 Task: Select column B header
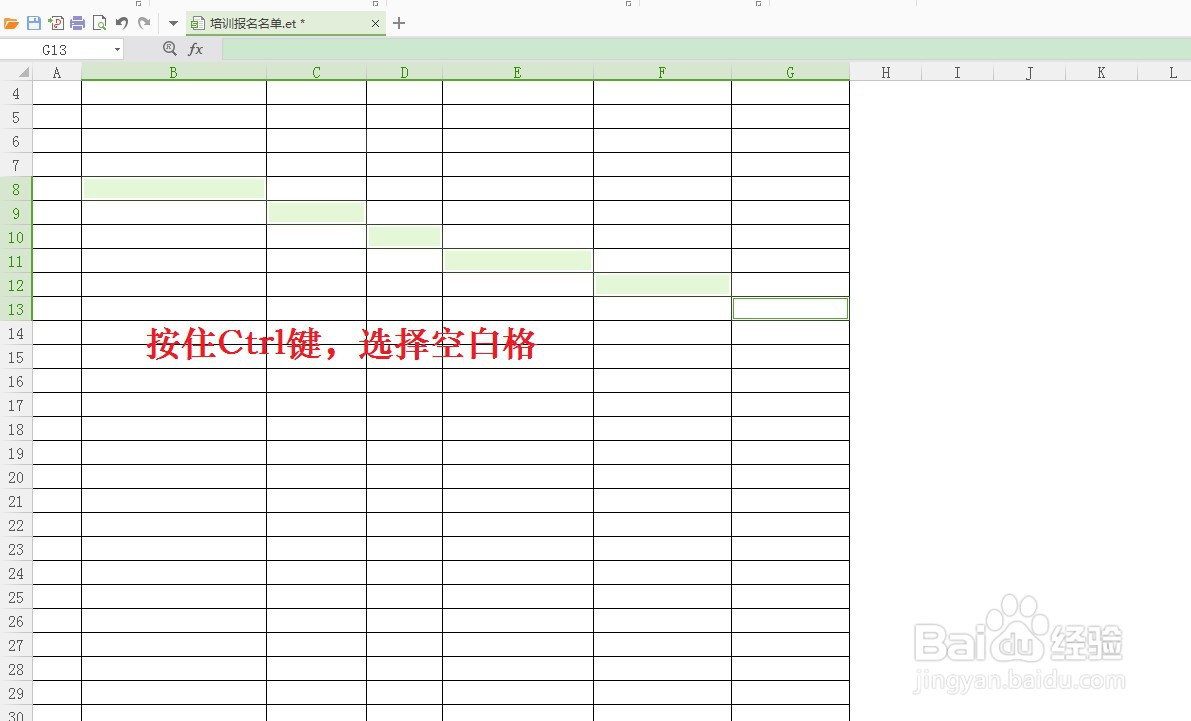[173, 72]
